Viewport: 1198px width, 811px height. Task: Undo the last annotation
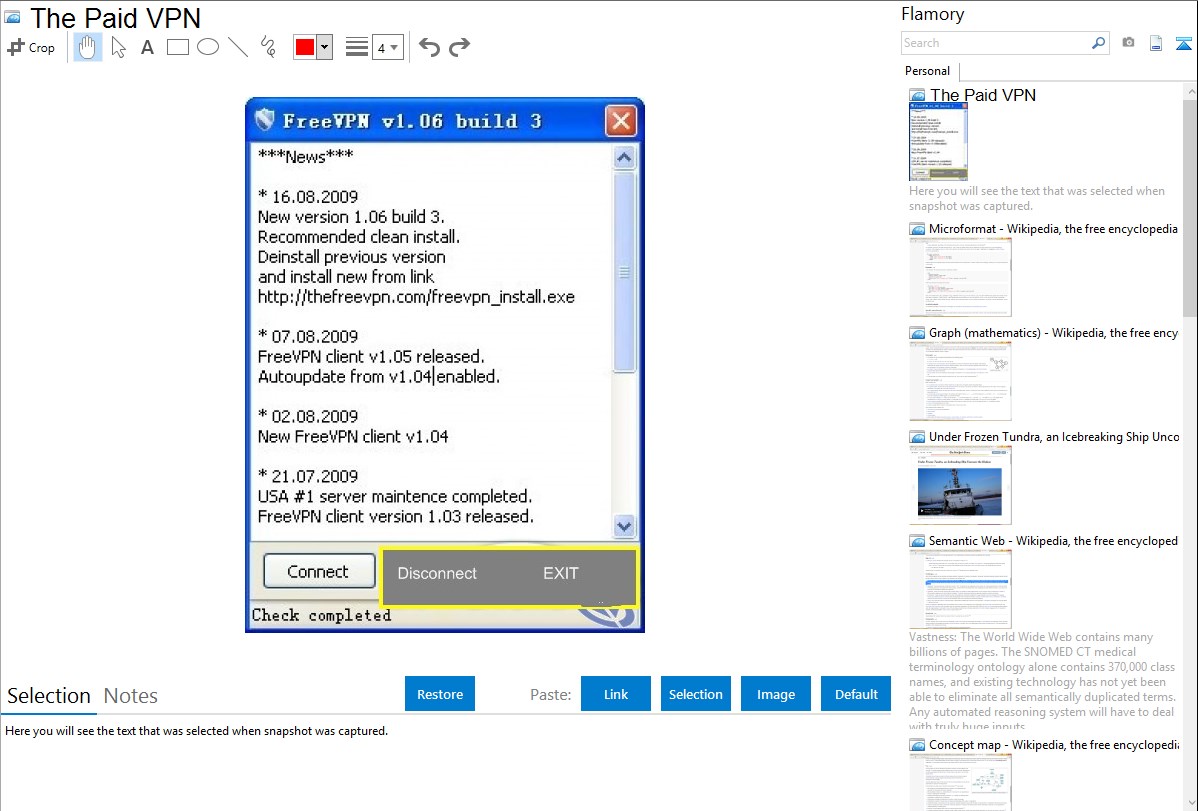coord(429,47)
